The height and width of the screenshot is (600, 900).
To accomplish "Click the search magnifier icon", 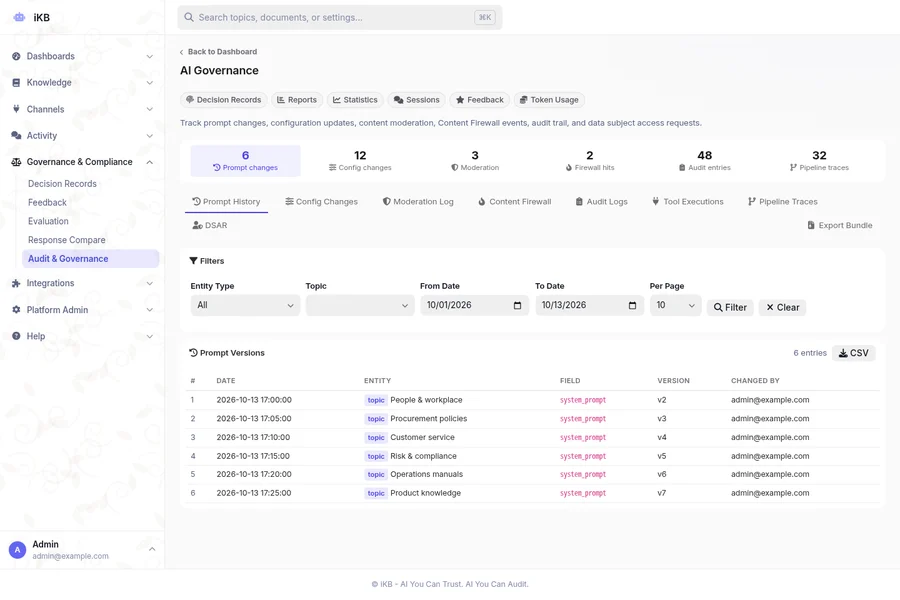I will pos(189,17).
